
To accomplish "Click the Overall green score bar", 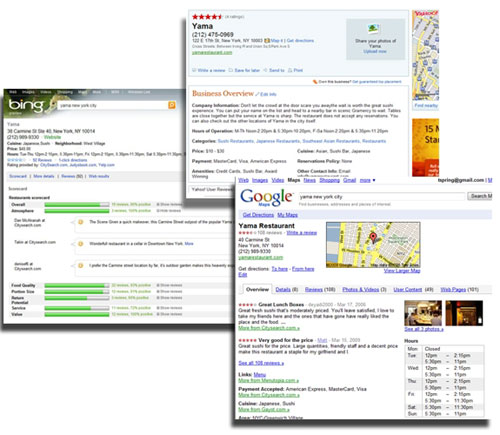I will pos(77,204).
